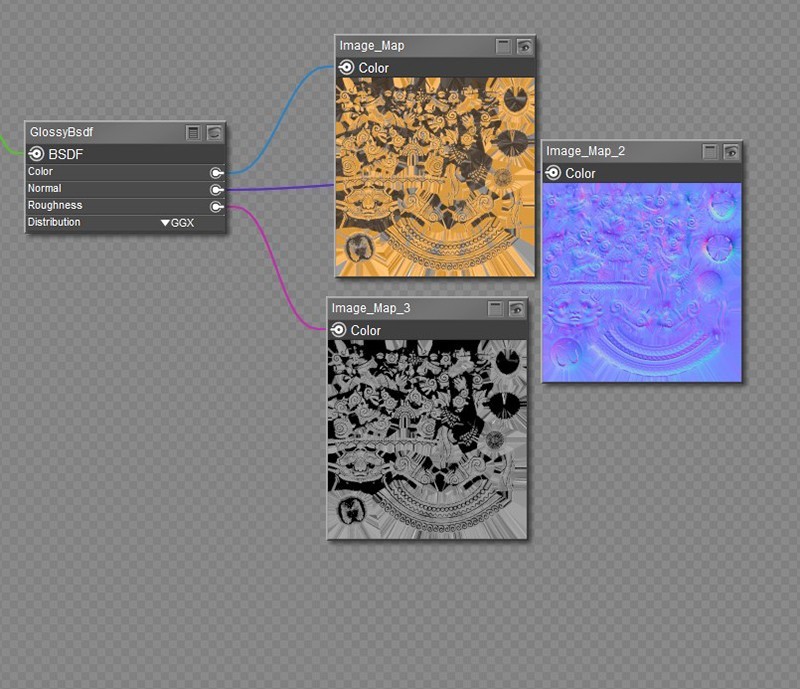Click the Normal label on GlossyBsdf
Image resolution: width=800 pixels, height=689 pixels.
click(x=44, y=188)
